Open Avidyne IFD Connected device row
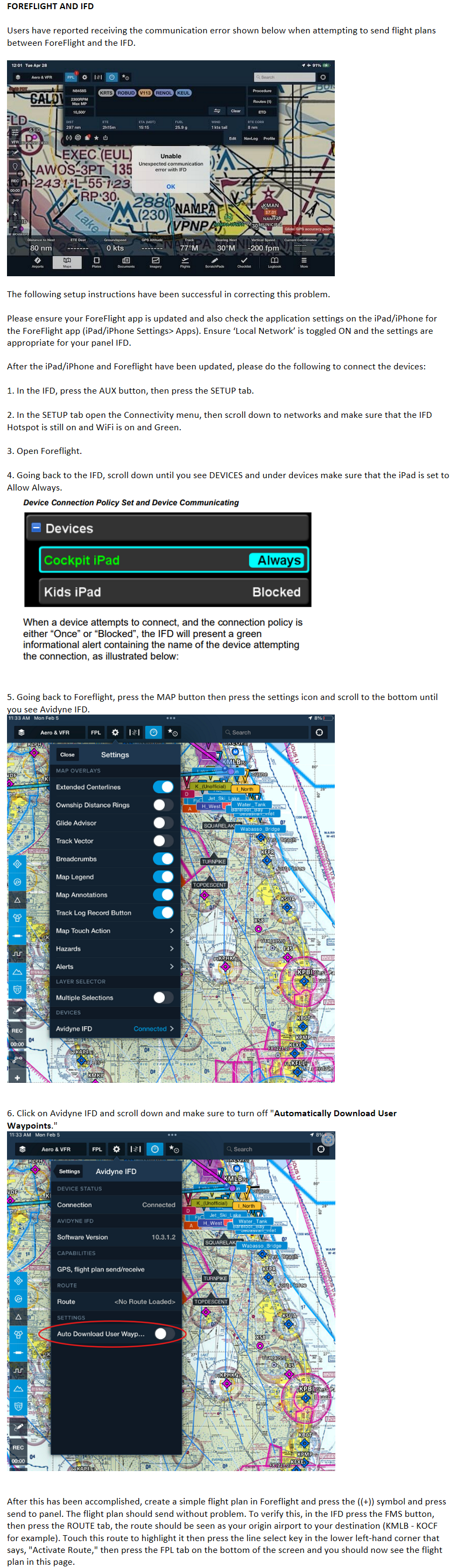Viewport: 457px width, 1568px height. [x=115, y=1028]
